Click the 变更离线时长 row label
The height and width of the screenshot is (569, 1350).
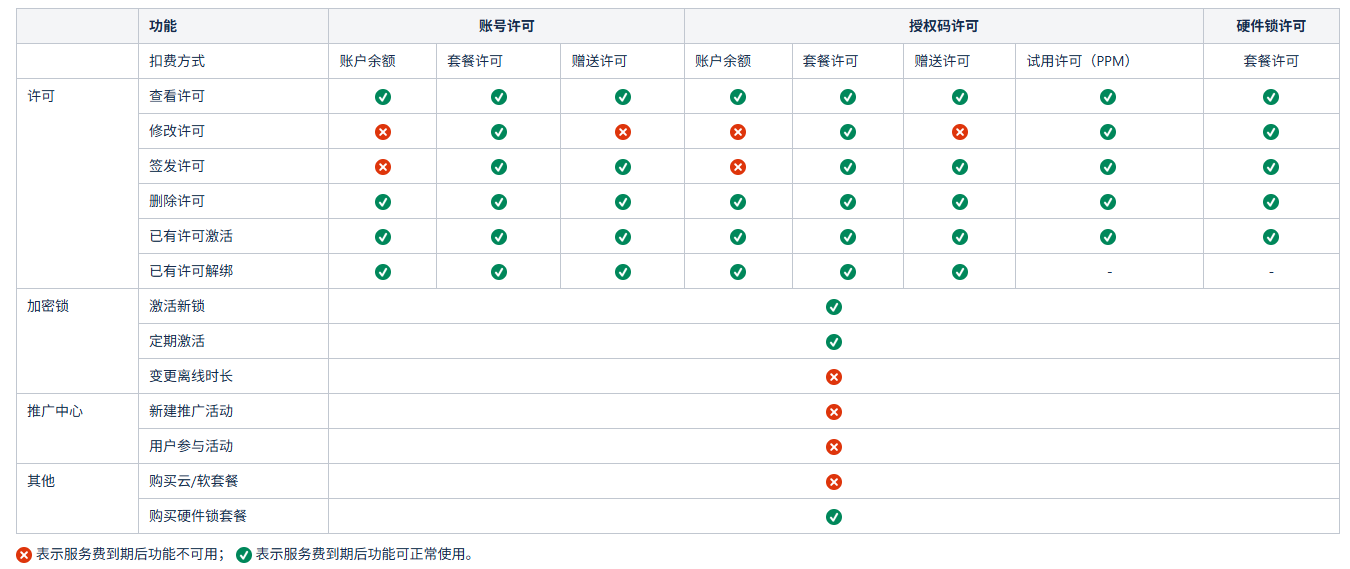coord(191,377)
